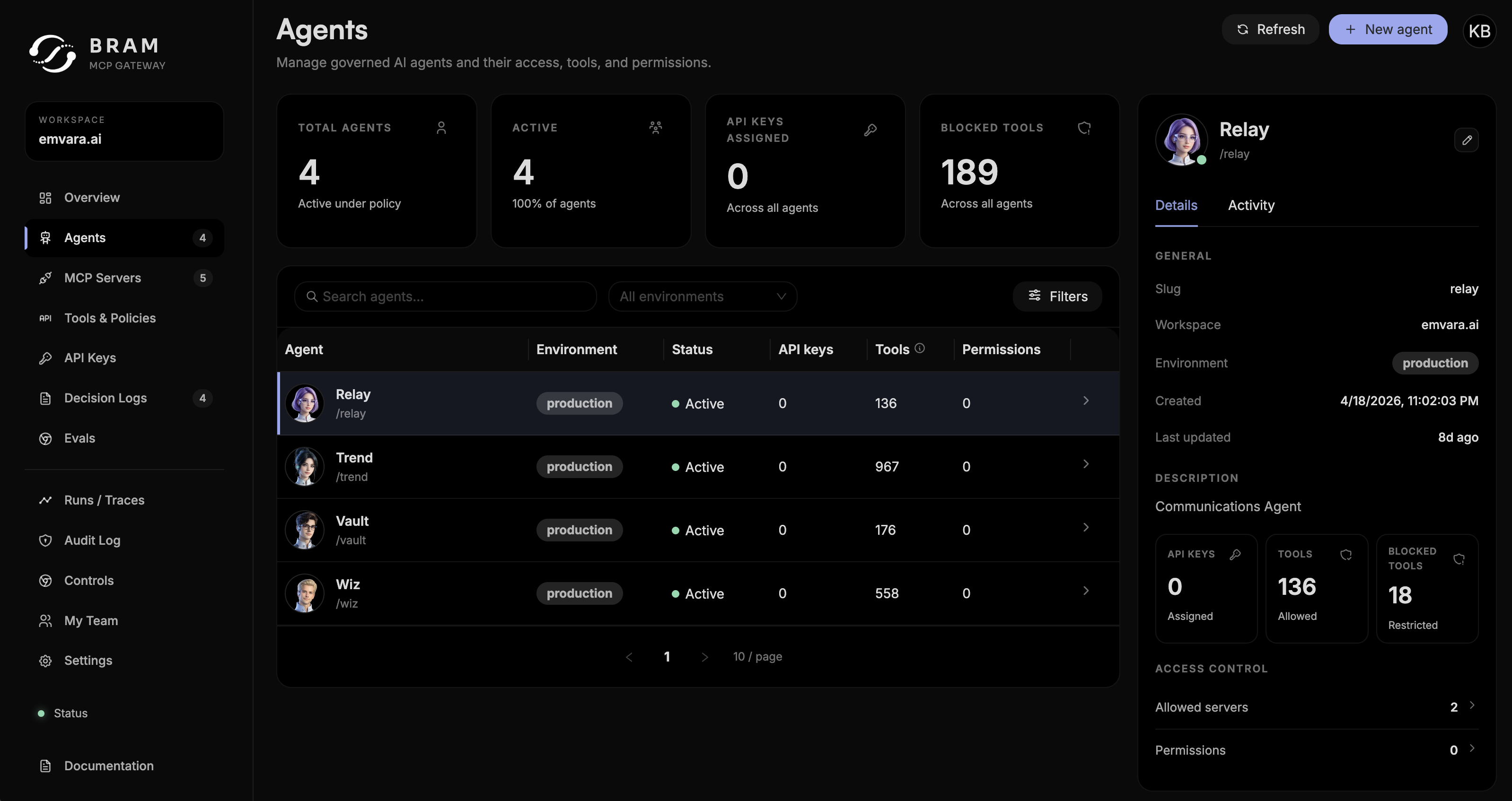Click the BRAM gateway logo

point(52,53)
